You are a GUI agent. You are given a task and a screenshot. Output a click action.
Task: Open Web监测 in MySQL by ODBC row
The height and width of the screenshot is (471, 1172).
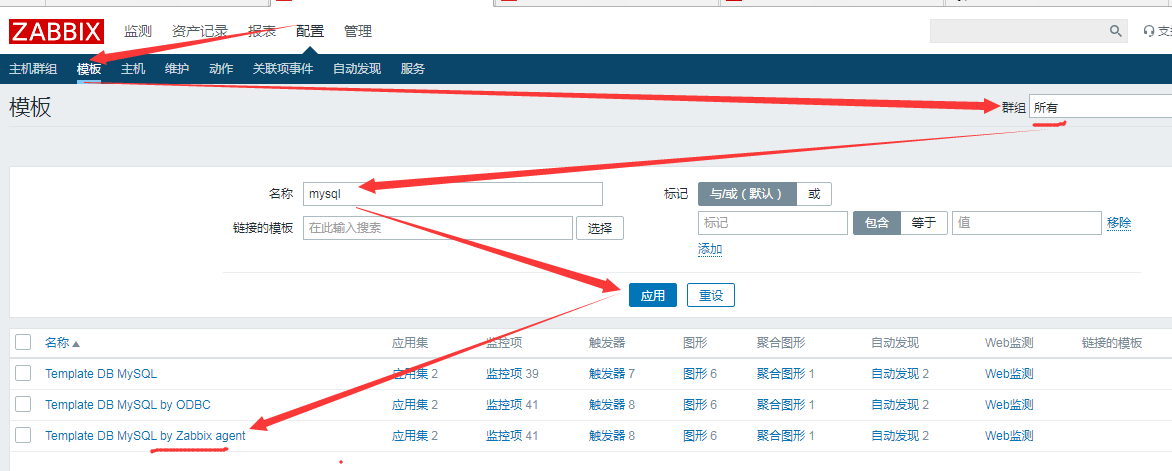pos(1009,404)
